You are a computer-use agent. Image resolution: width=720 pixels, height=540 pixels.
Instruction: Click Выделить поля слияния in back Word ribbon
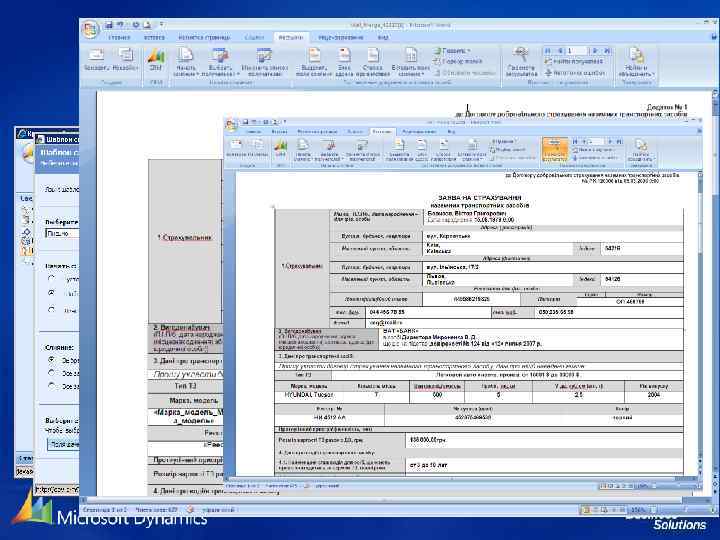314,62
